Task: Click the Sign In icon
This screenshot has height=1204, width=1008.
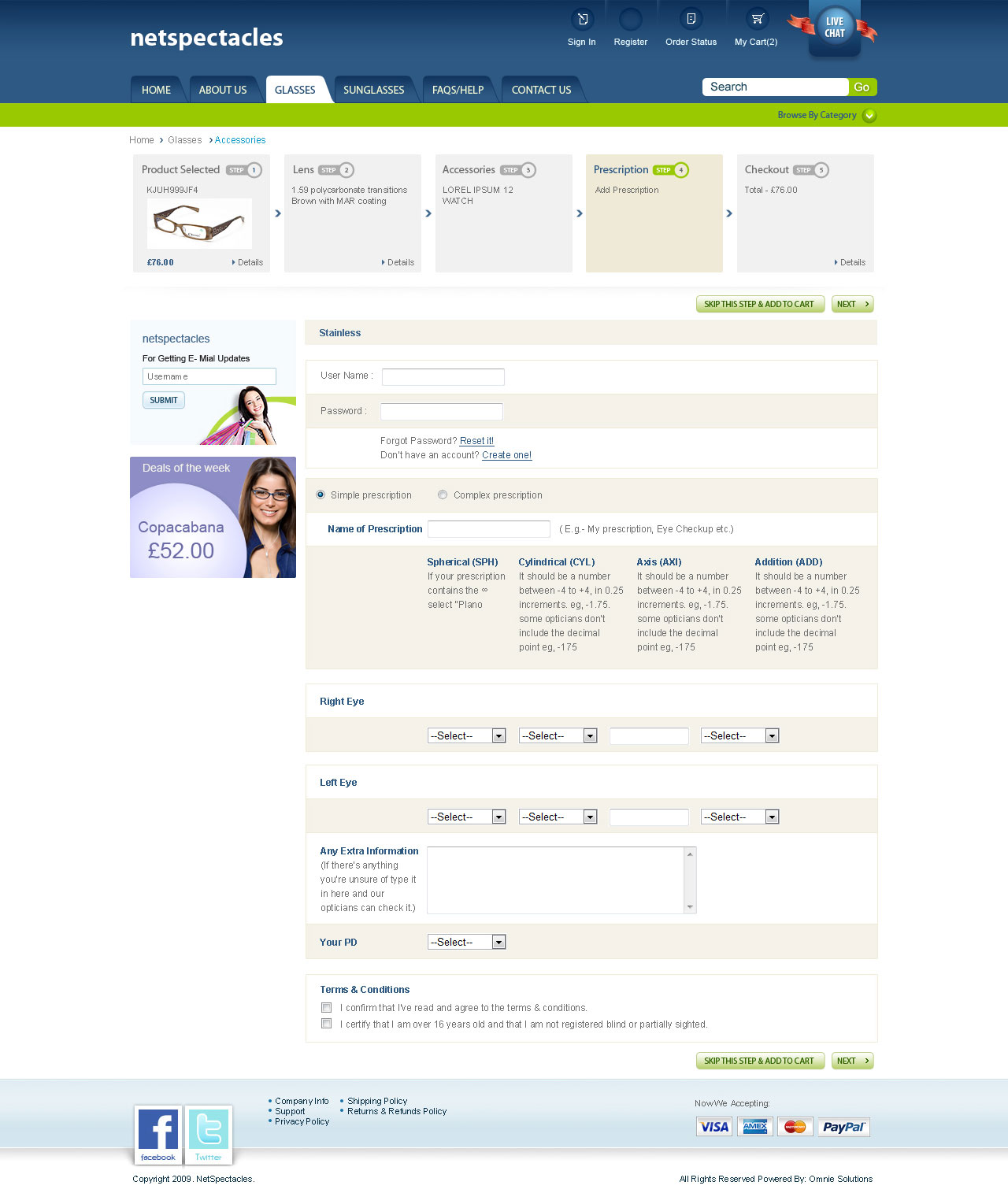Action: 582,19
